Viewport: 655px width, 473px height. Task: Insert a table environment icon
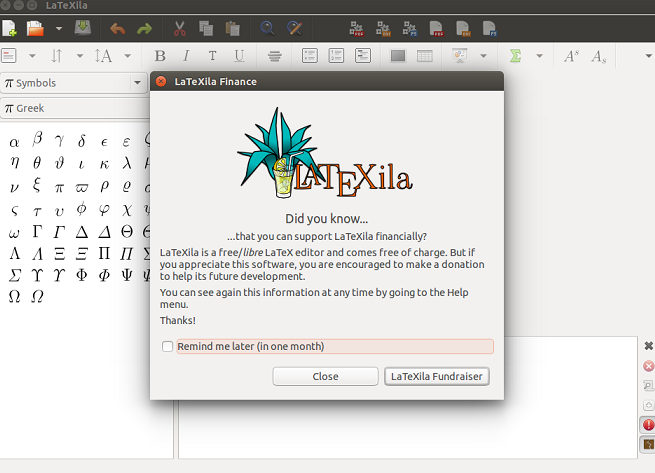pos(424,56)
